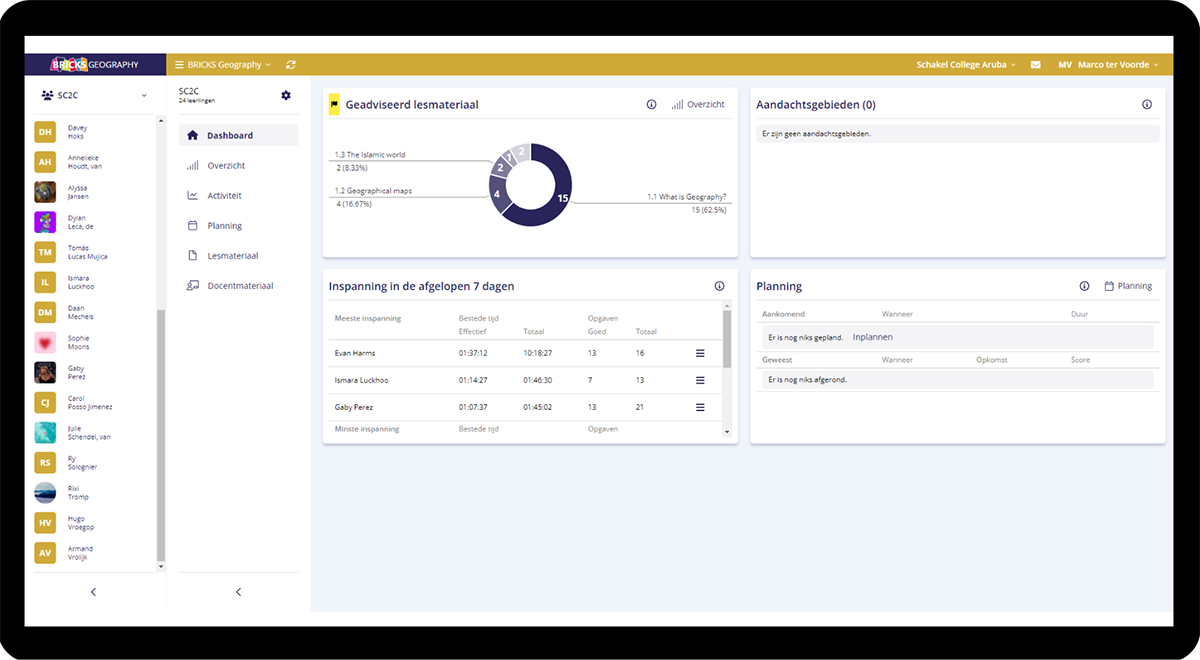
Task: Open class settings gear icon
Action: click(286, 95)
